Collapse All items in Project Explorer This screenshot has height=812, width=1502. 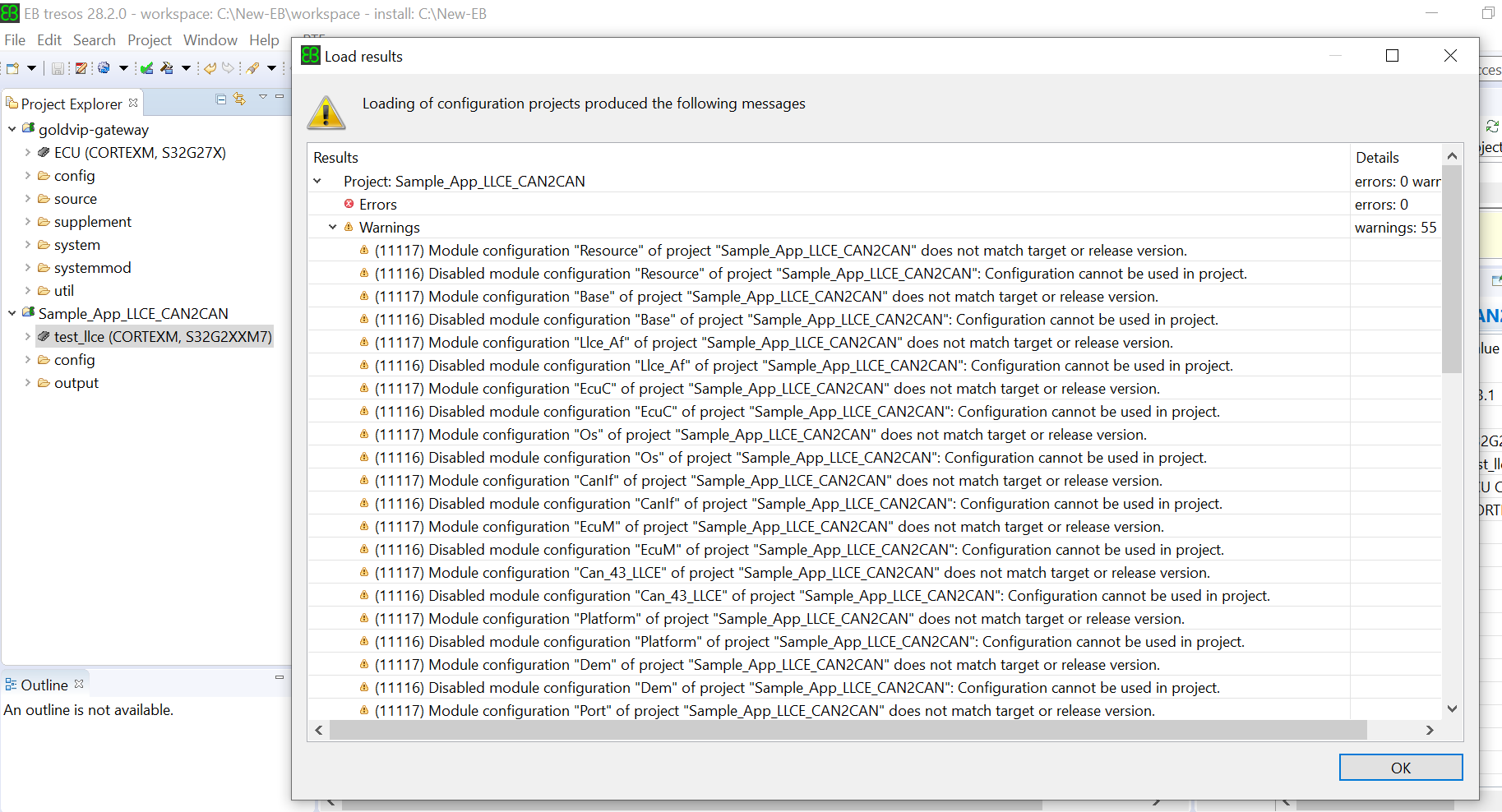click(220, 99)
